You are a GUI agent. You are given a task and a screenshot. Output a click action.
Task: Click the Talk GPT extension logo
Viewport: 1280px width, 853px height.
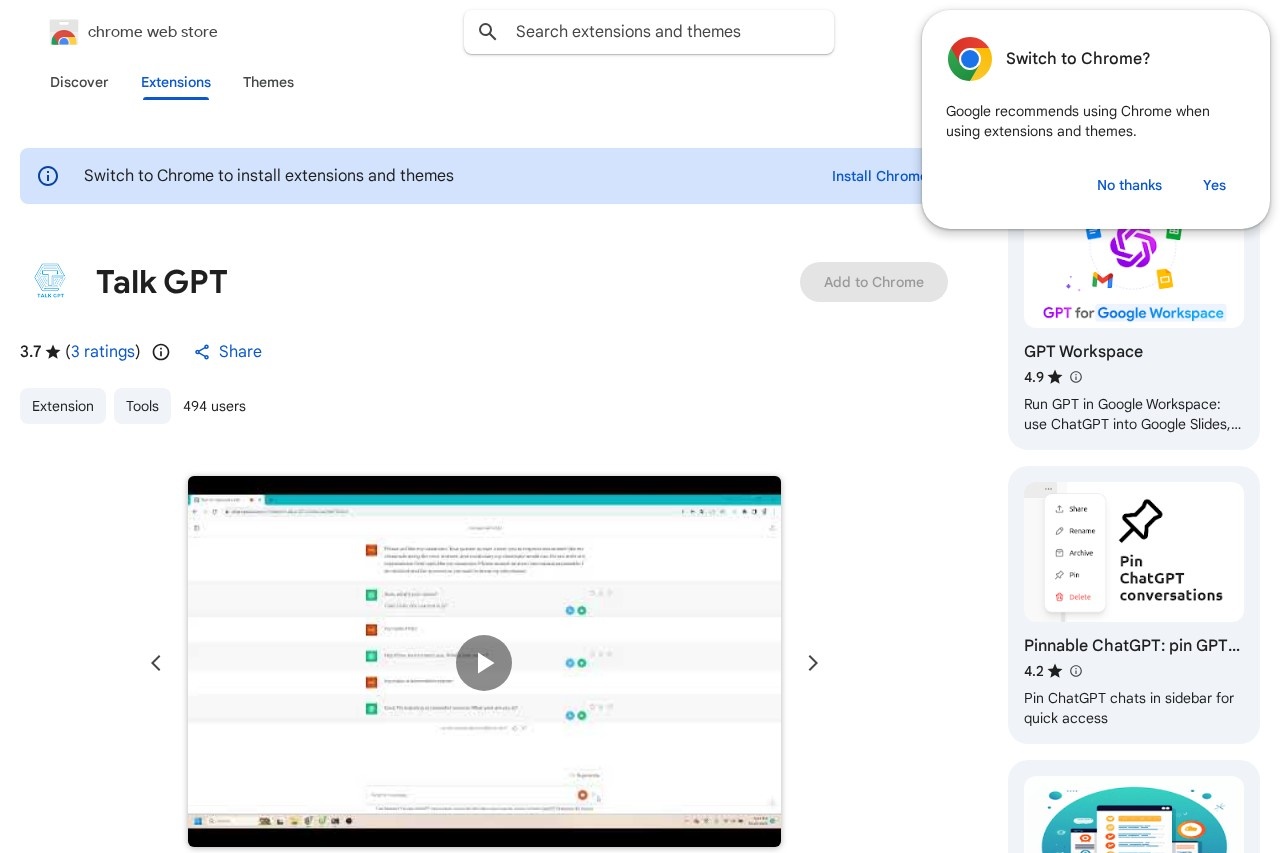coord(50,281)
